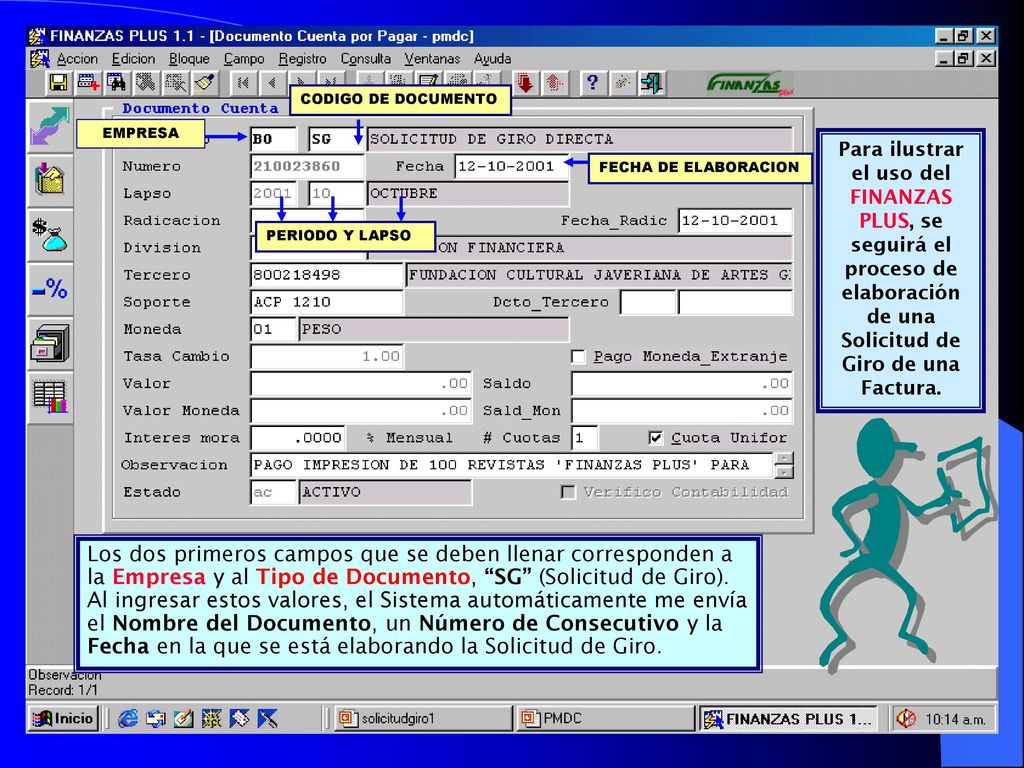1024x768 pixels.
Task: Click the document code field SG
Action: [x=336, y=139]
